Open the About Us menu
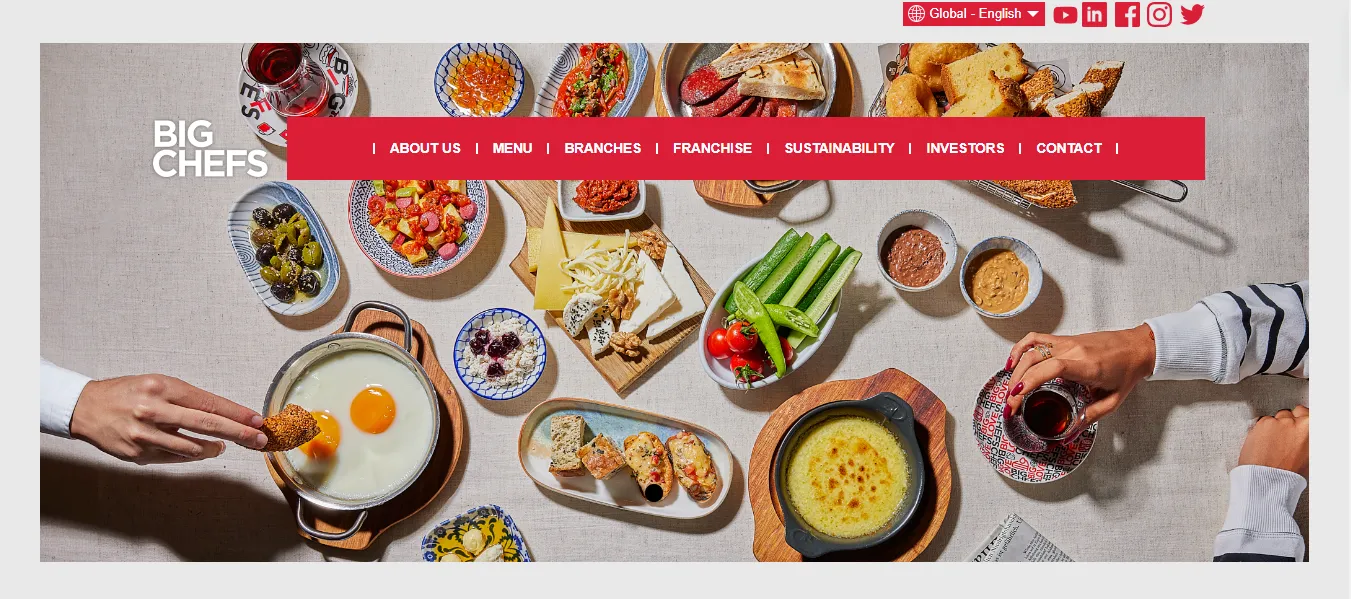 (x=425, y=148)
